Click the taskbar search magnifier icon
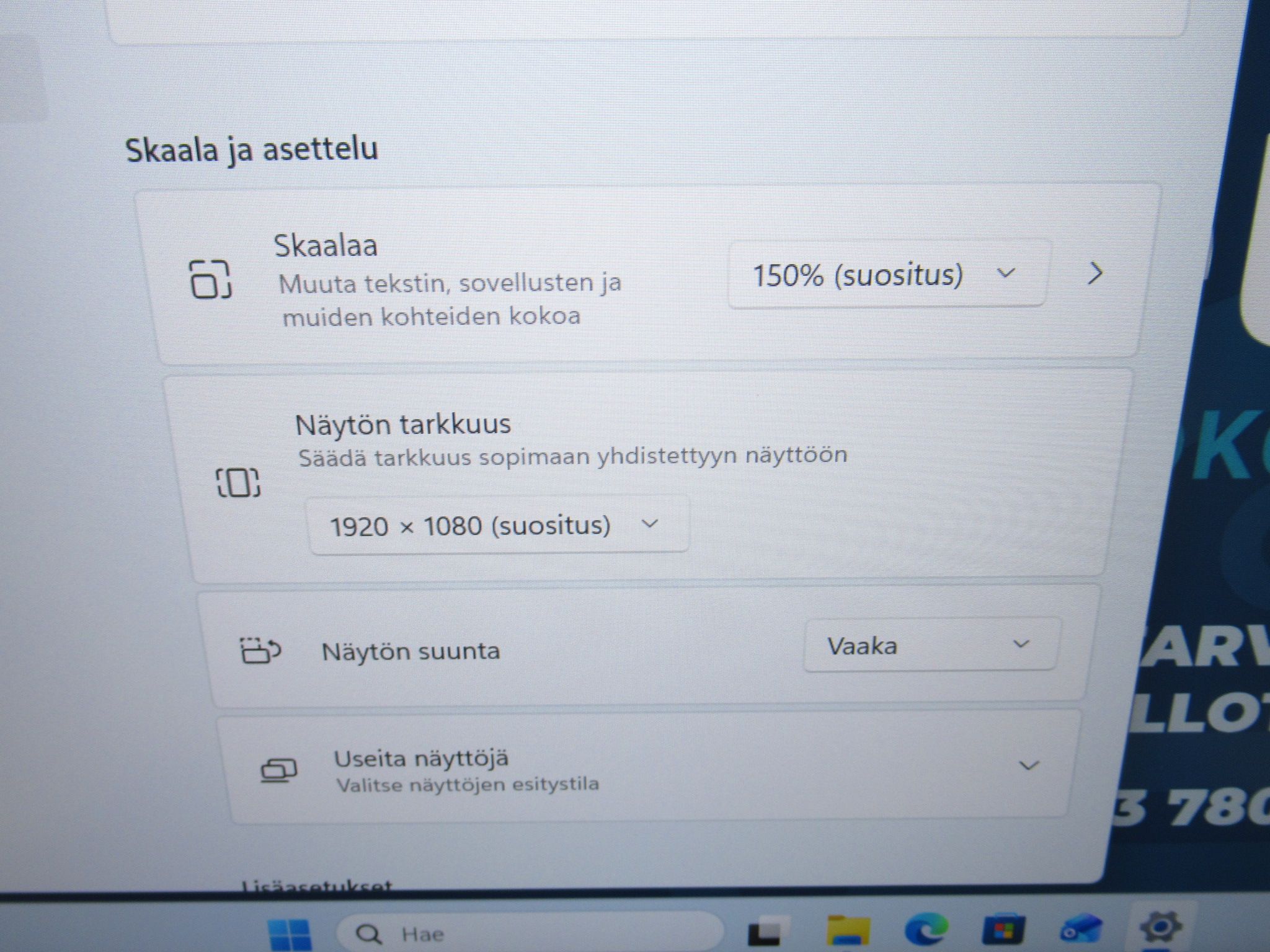The height and width of the screenshot is (952, 1270). 368,933
